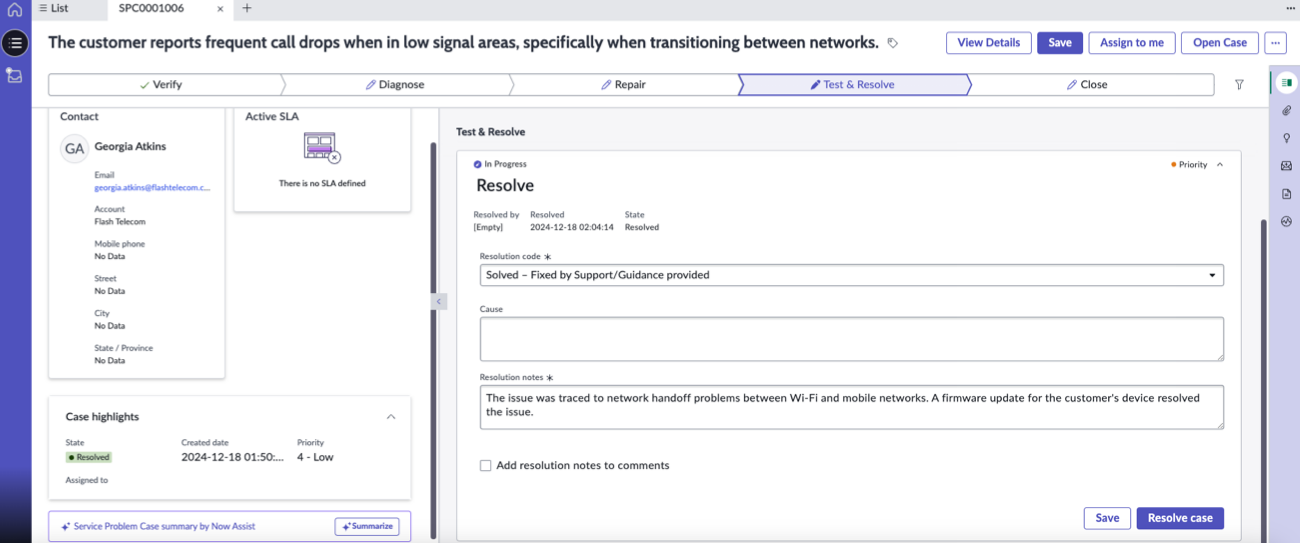
Task: Click Save at the bottom of the Resolve form
Action: 1107,518
